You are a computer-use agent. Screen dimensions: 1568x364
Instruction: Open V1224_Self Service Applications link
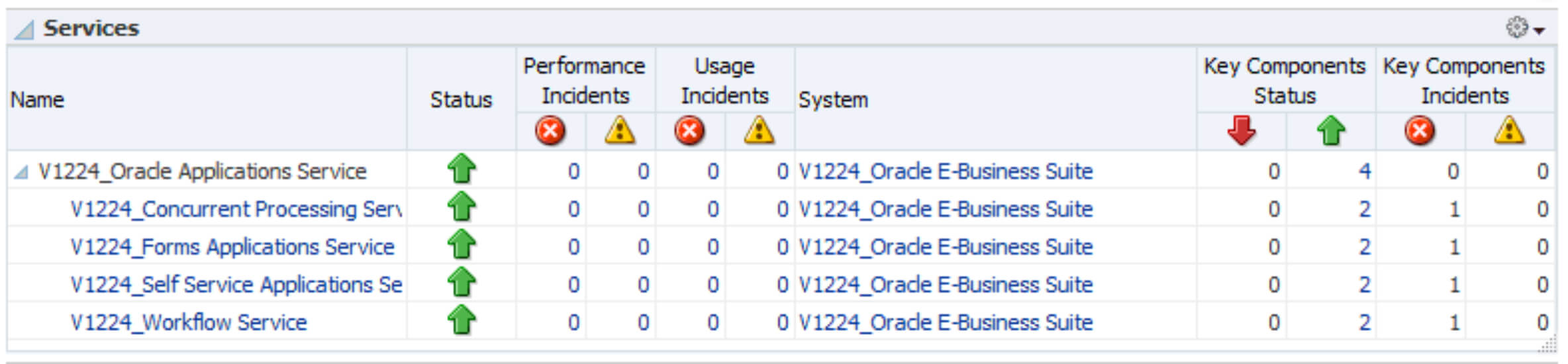236,285
